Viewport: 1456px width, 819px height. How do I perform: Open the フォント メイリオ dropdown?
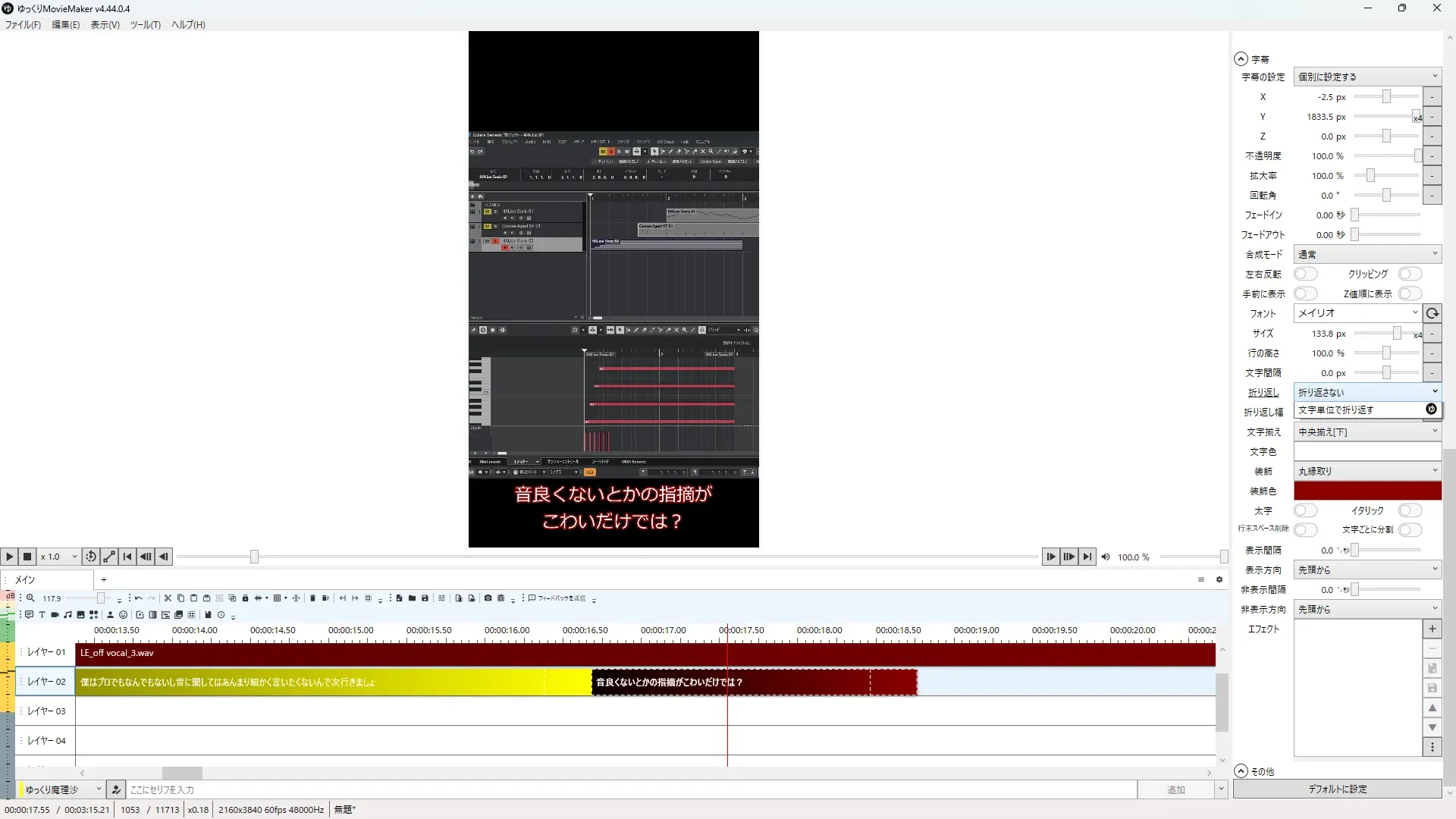[1357, 313]
